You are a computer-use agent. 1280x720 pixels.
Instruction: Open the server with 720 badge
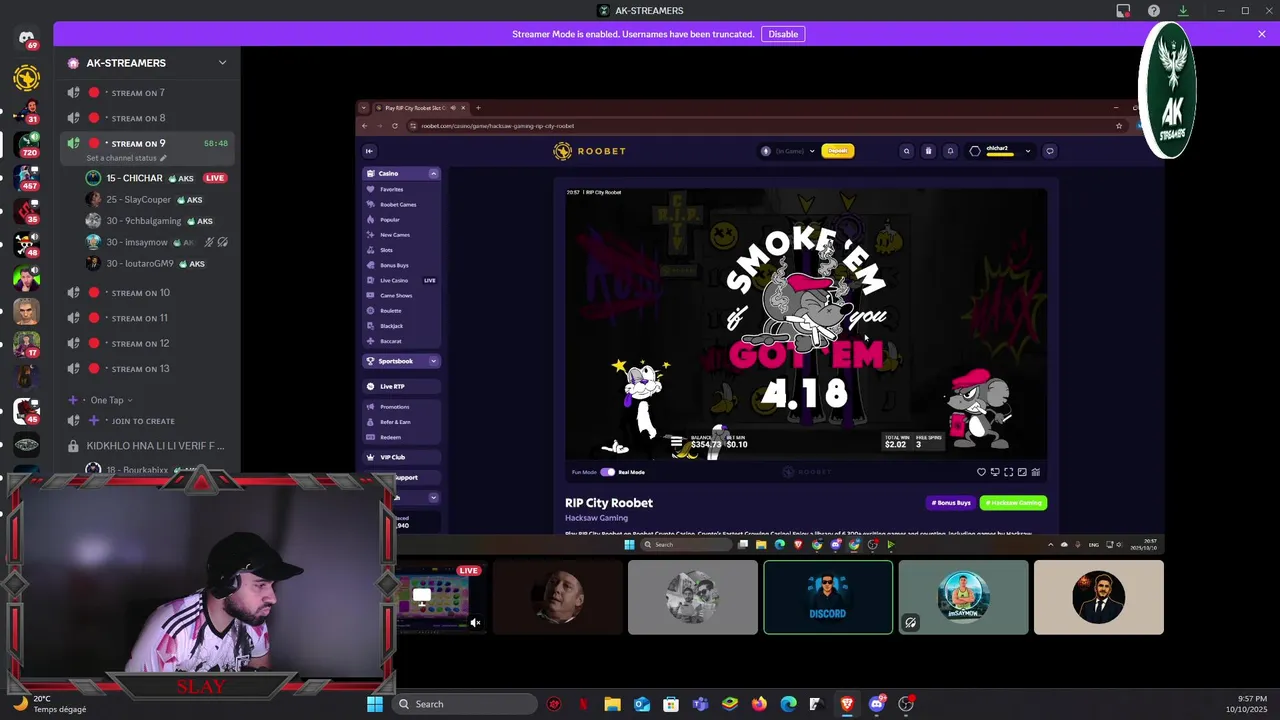tap(27, 144)
